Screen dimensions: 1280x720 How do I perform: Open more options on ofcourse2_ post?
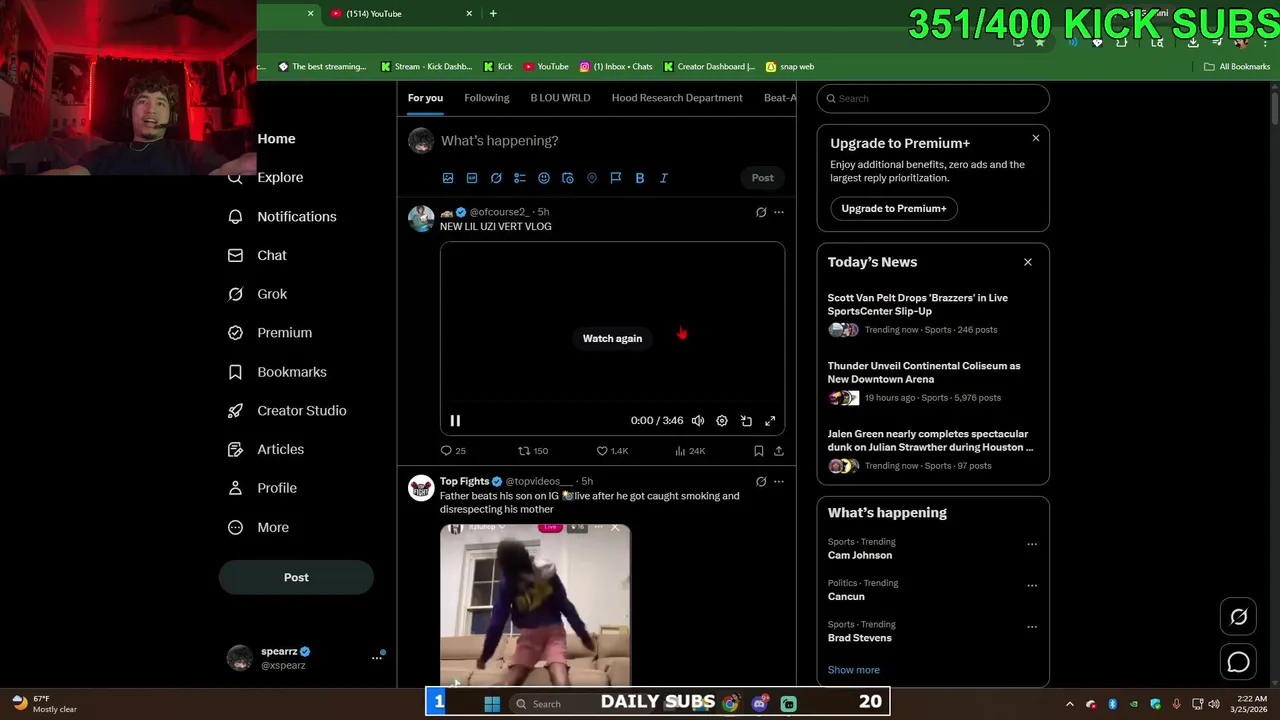pyautogui.click(x=779, y=212)
